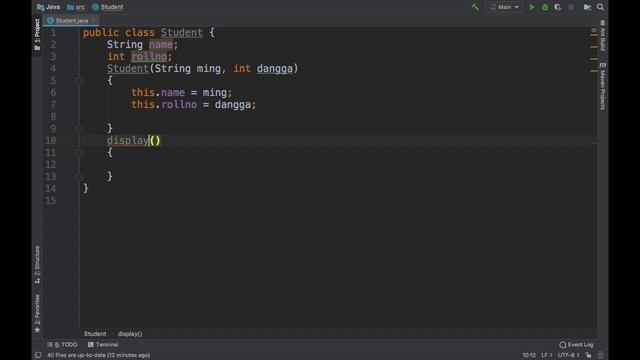Viewport: 640px width, 360px height.
Task: Click the class name Student on line 1
Action: coord(182,33)
